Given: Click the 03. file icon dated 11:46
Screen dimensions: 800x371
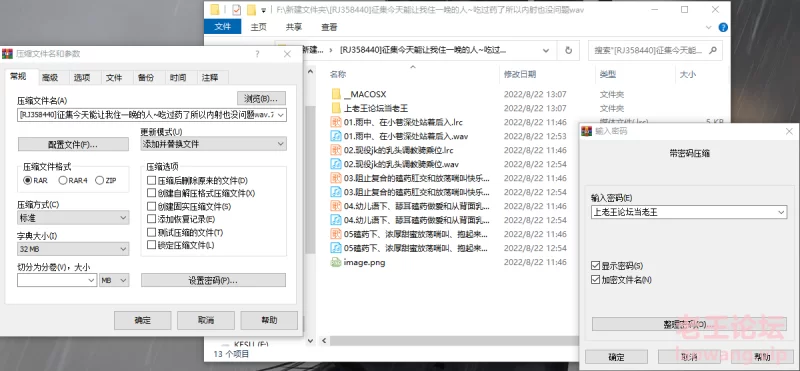Looking at the screenshot, I should click(x=336, y=178).
